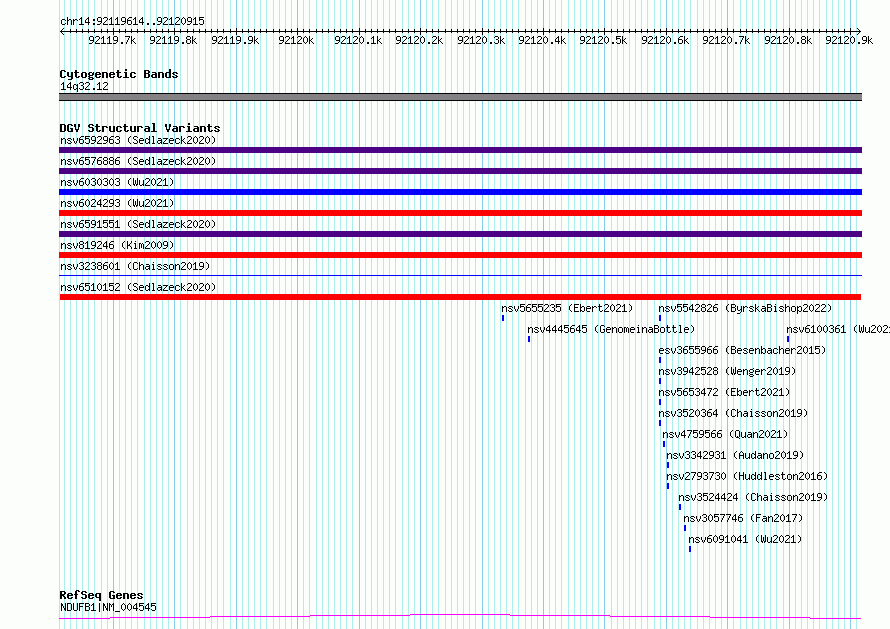Click the thin blue line under nsv3238601
The width and height of the screenshot is (890, 629).
coord(460,276)
